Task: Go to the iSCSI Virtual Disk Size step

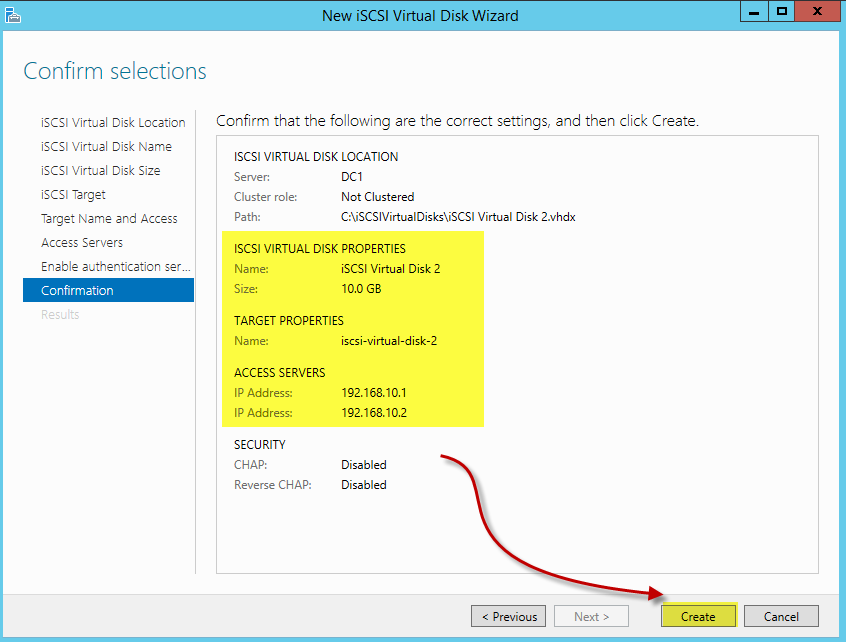Action: click(100, 170)
